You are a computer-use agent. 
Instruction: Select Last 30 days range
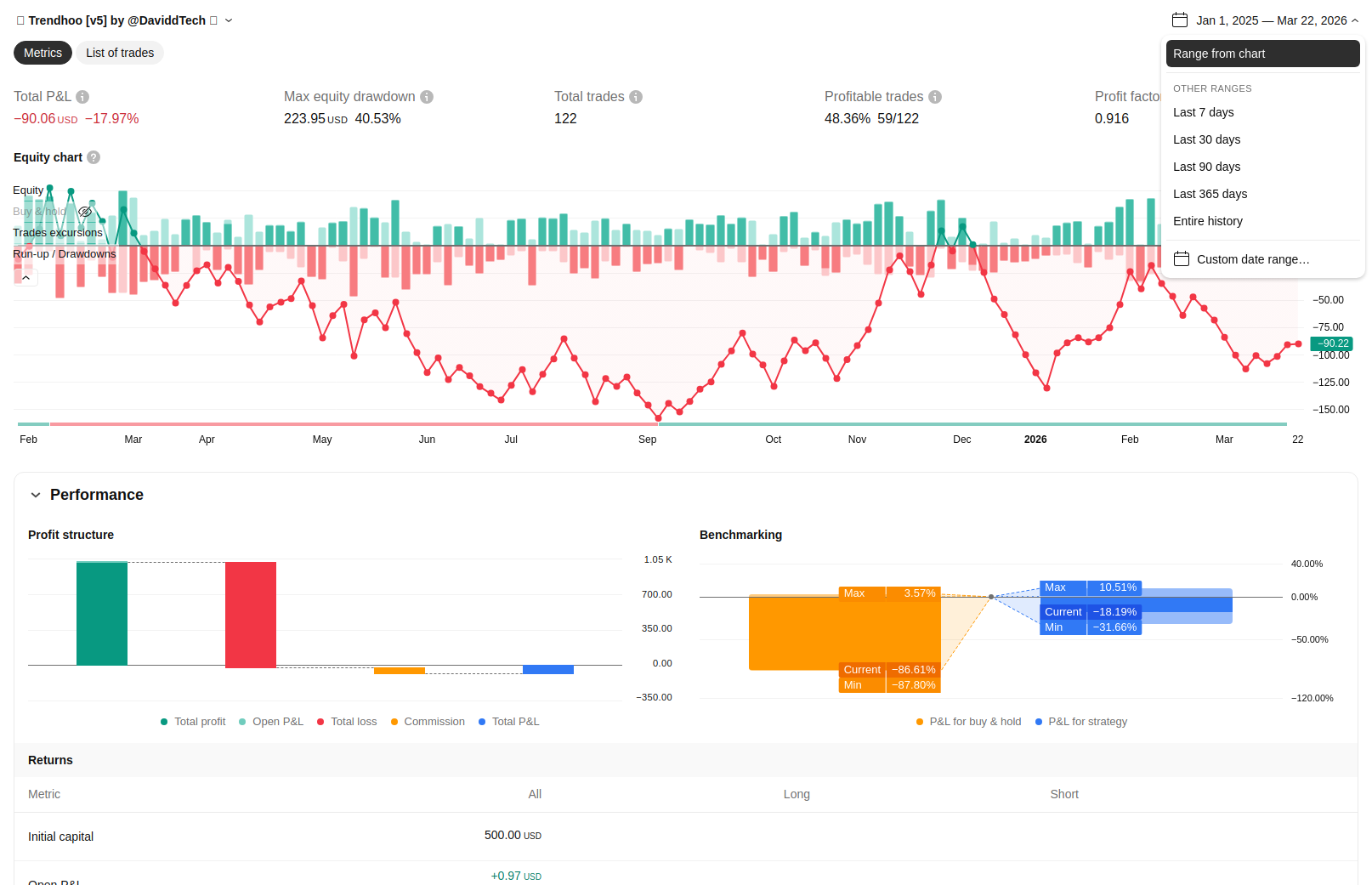tap(1206, 139)
